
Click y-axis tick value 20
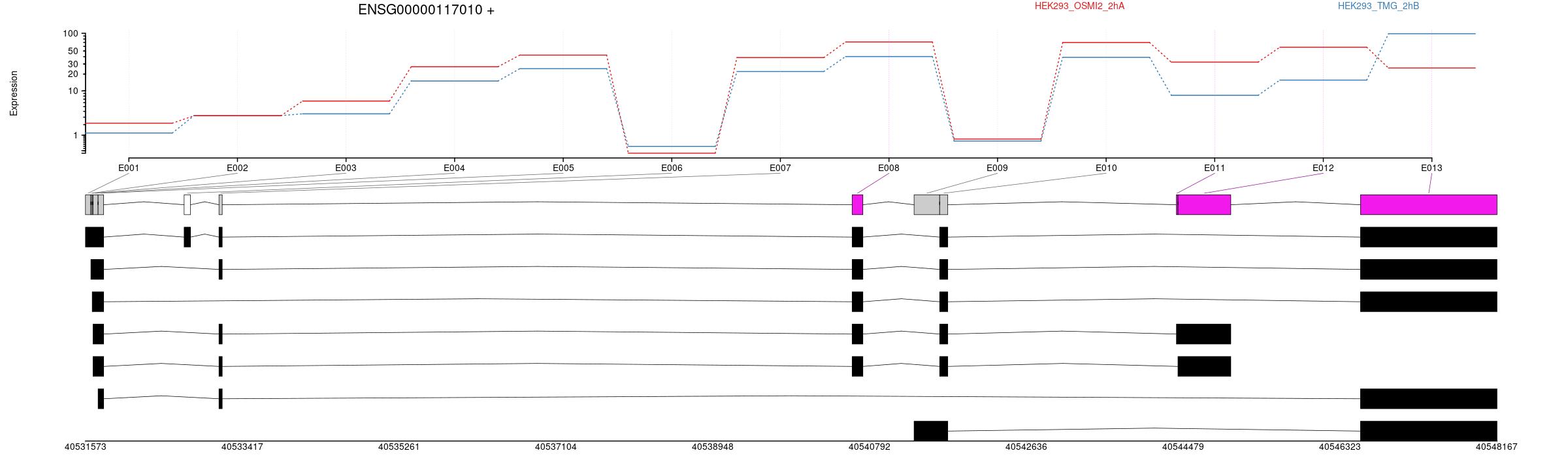[x=73, y=74]
